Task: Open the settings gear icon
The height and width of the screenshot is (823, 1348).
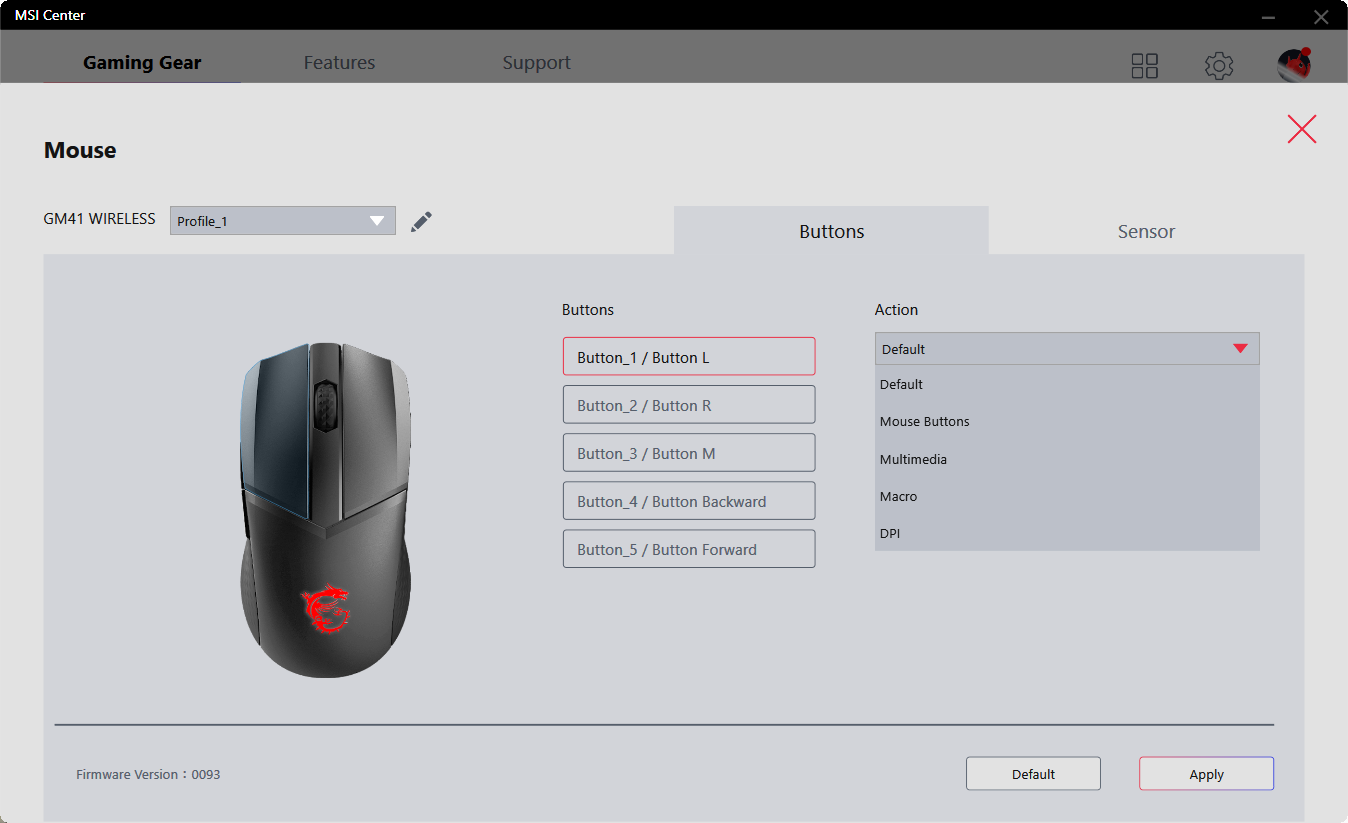Action: click(1219, 66)
